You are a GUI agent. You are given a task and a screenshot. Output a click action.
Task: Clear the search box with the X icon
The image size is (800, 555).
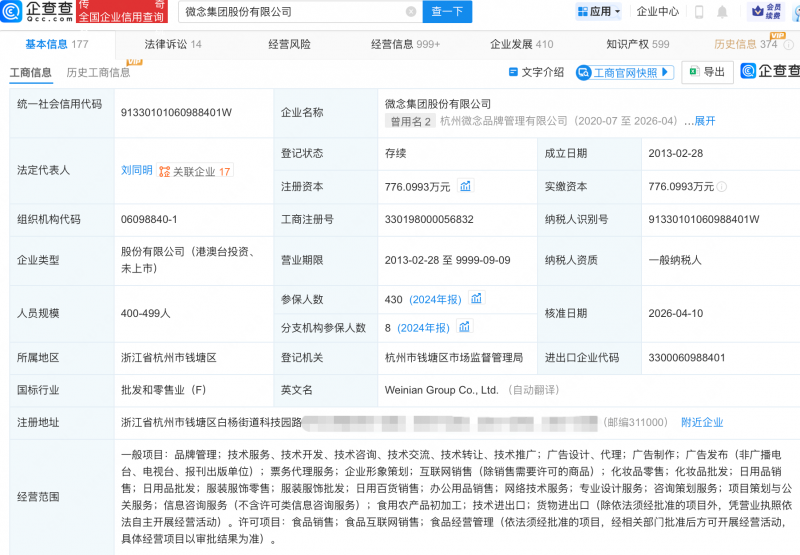[x=410, y=12]
